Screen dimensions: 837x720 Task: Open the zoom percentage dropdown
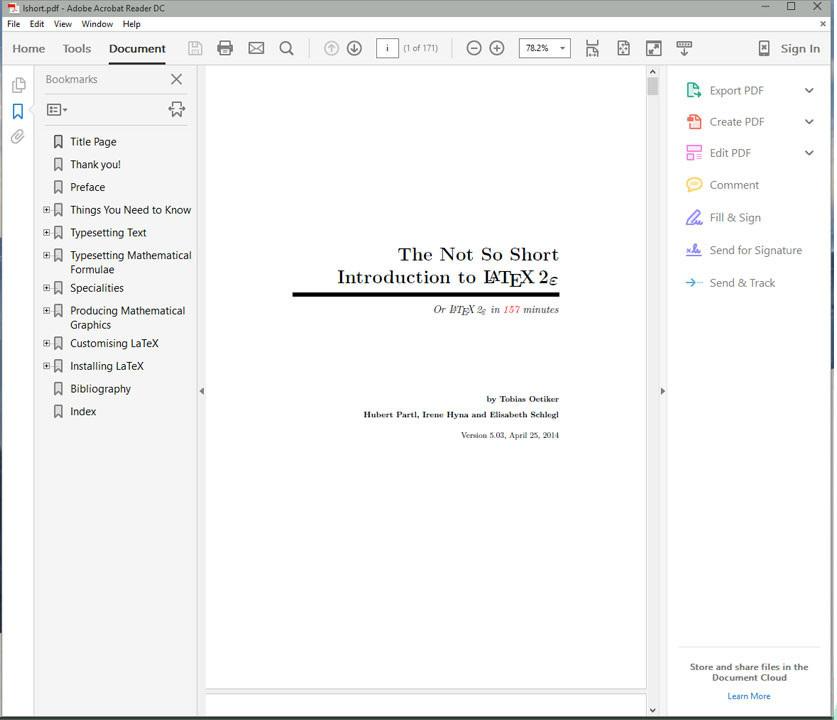pos(562,48)
